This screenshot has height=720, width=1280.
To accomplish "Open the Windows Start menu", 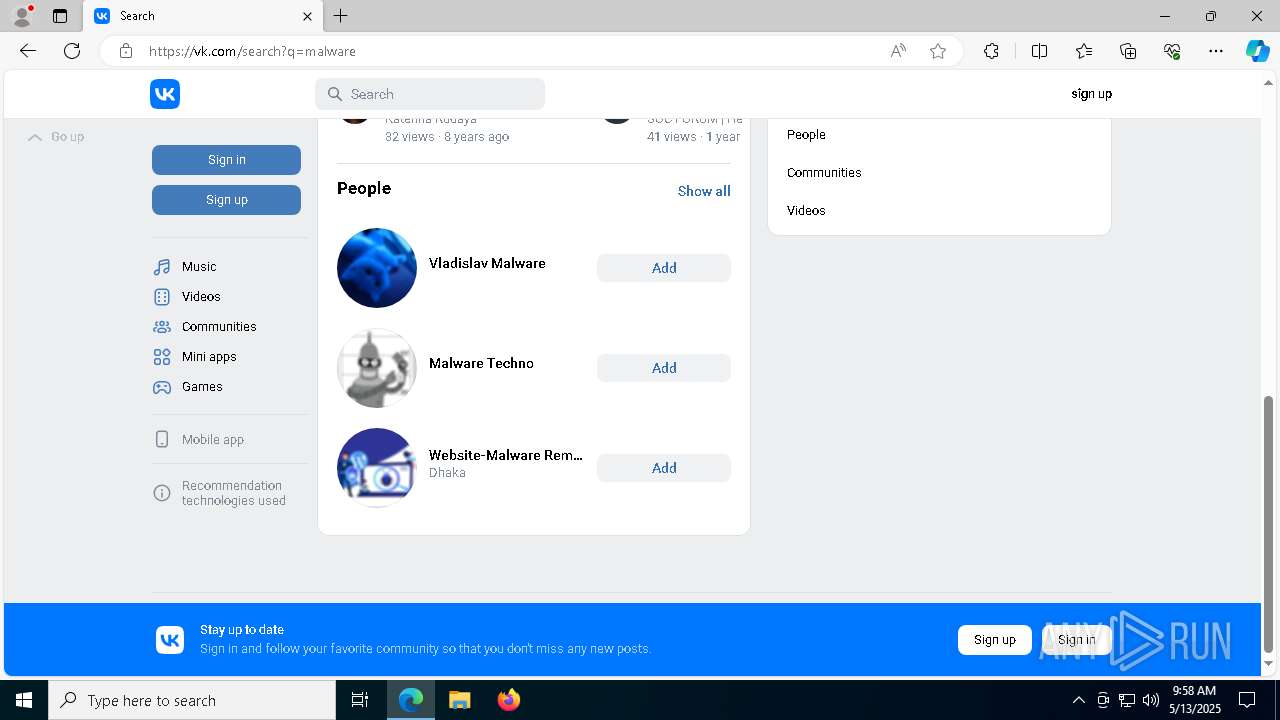I will coord(24,700).
